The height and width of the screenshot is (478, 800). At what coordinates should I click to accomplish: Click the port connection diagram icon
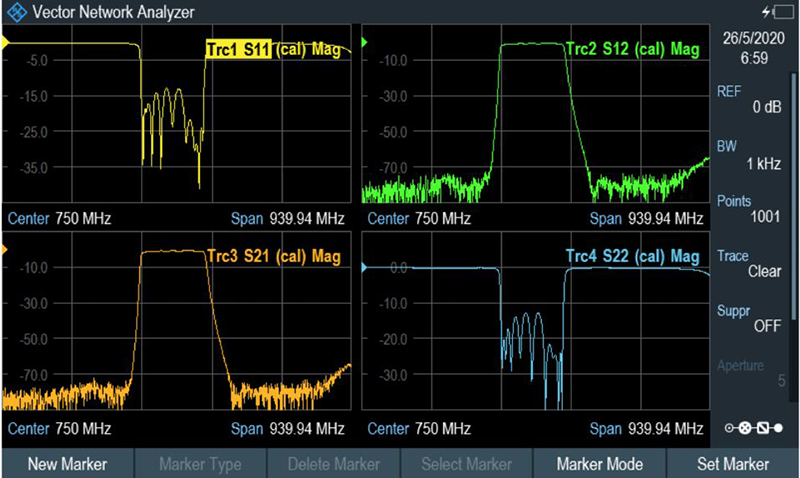click(x=753, y=427)
